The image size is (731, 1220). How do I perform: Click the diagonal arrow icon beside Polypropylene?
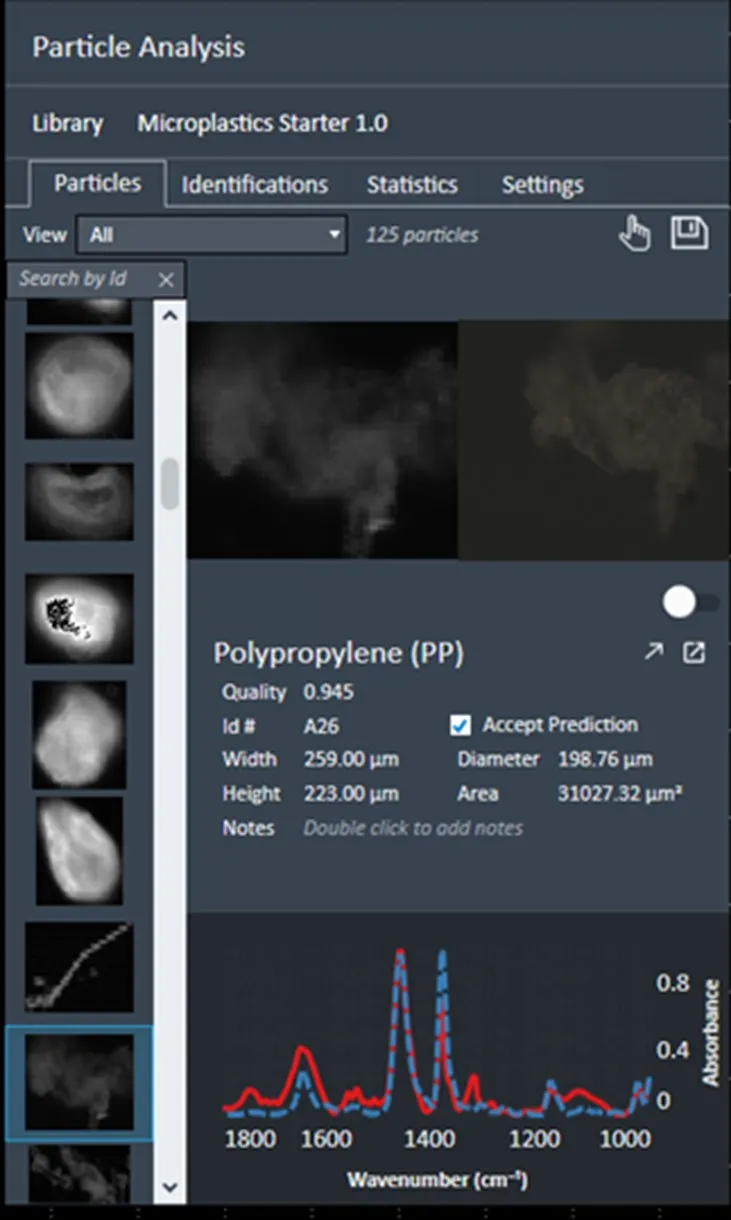pyautogui.click(x=653, y=652)
